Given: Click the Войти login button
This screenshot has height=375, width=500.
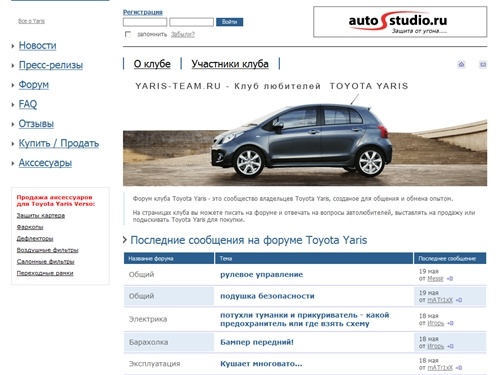Looking at the screenshot, I should pyautogui.click(x=229, y=22).
